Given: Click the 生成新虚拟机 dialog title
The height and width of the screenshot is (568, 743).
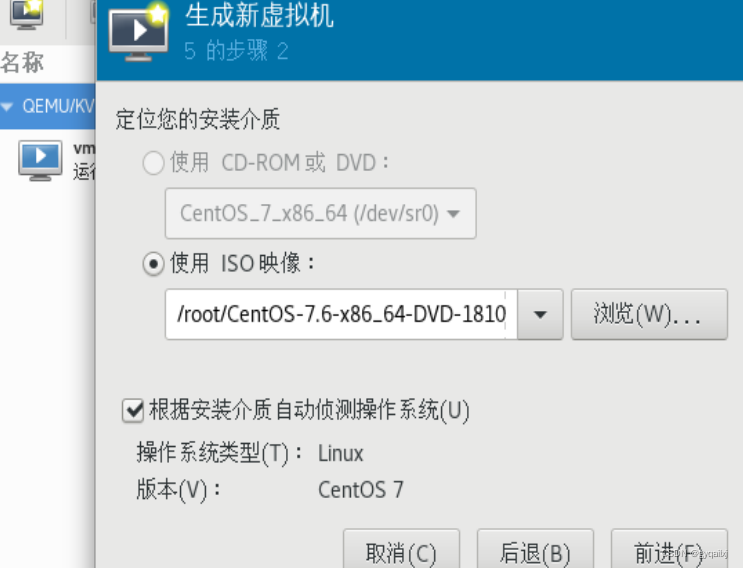Looking at the screenshot, I should point(259,16).
